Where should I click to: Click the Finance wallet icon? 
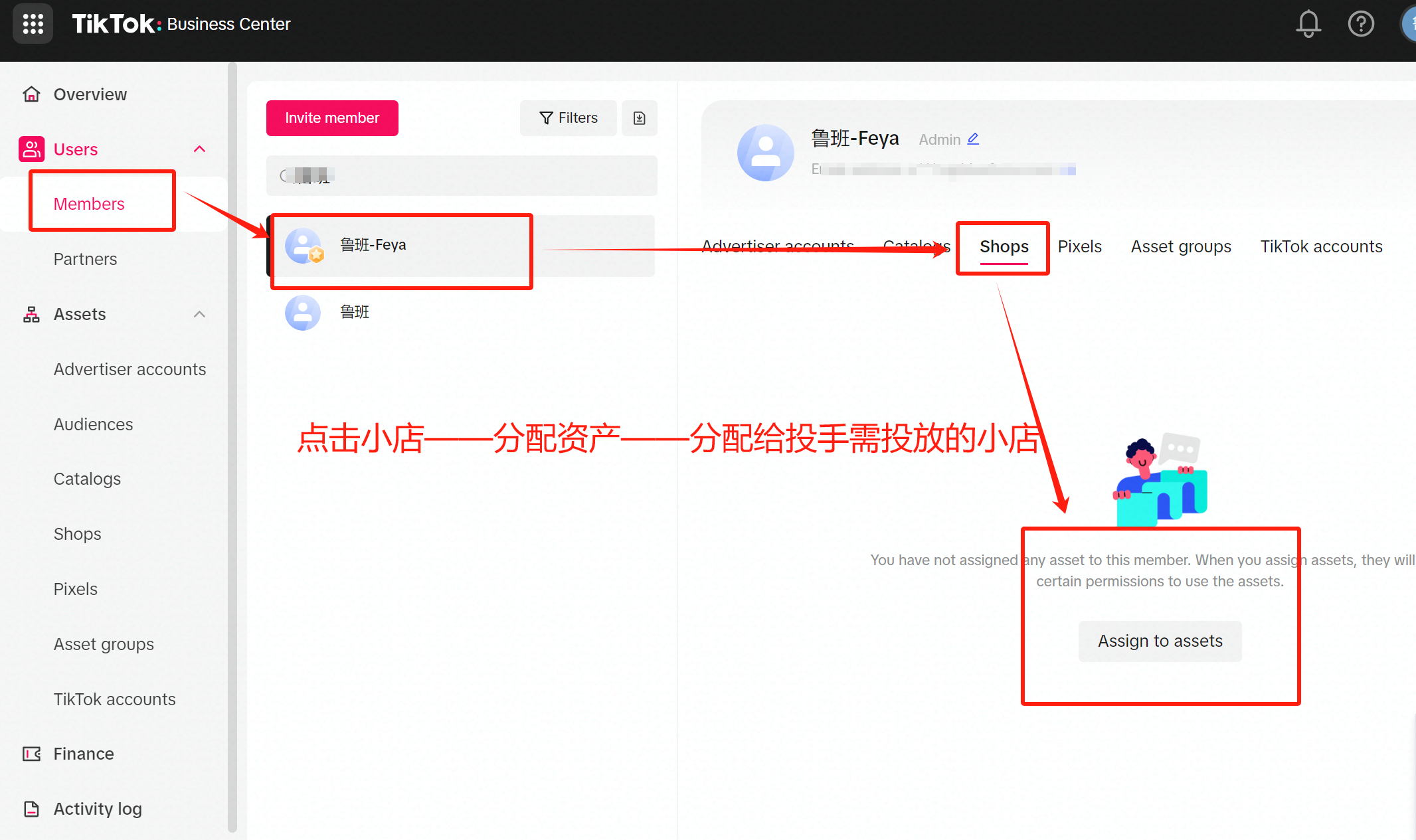pos(31,754)
